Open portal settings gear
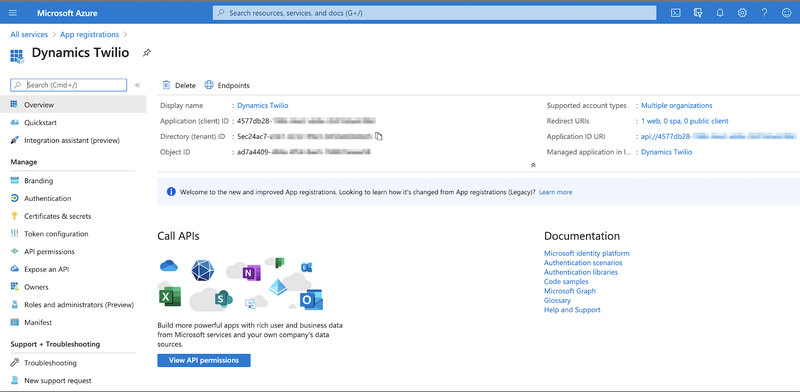Screen dimensions: 800x392 click(742, 13)
